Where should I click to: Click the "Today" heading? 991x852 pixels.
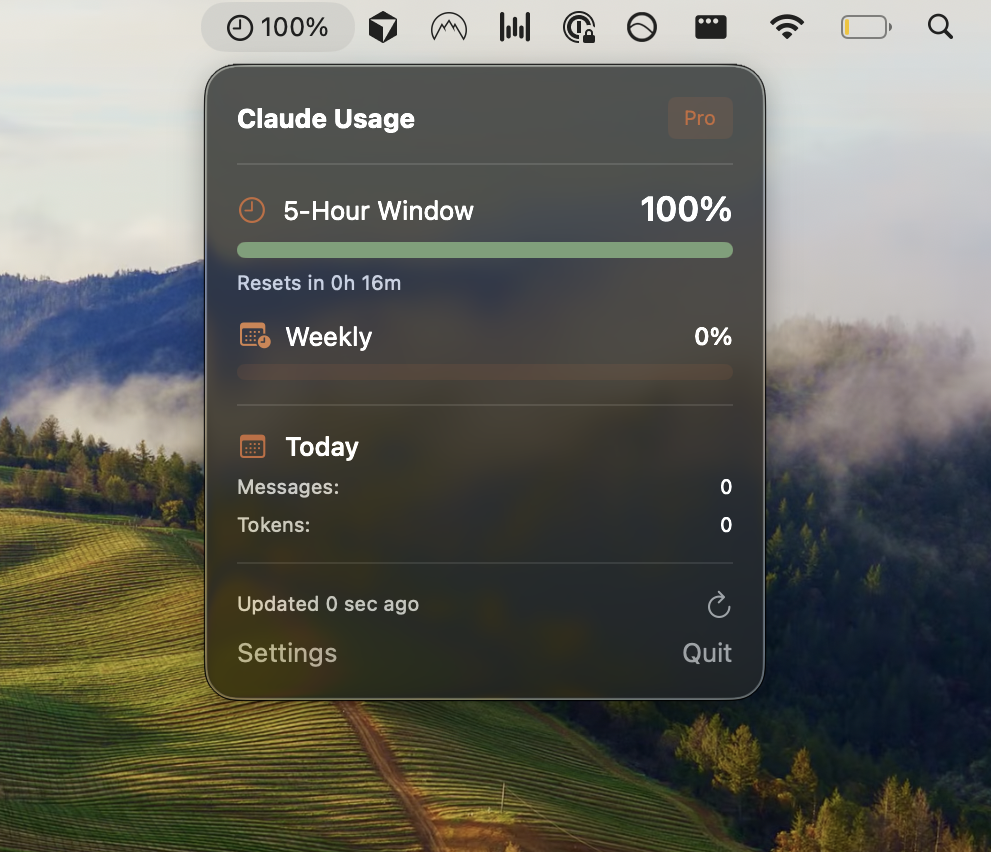coord(322,447)
